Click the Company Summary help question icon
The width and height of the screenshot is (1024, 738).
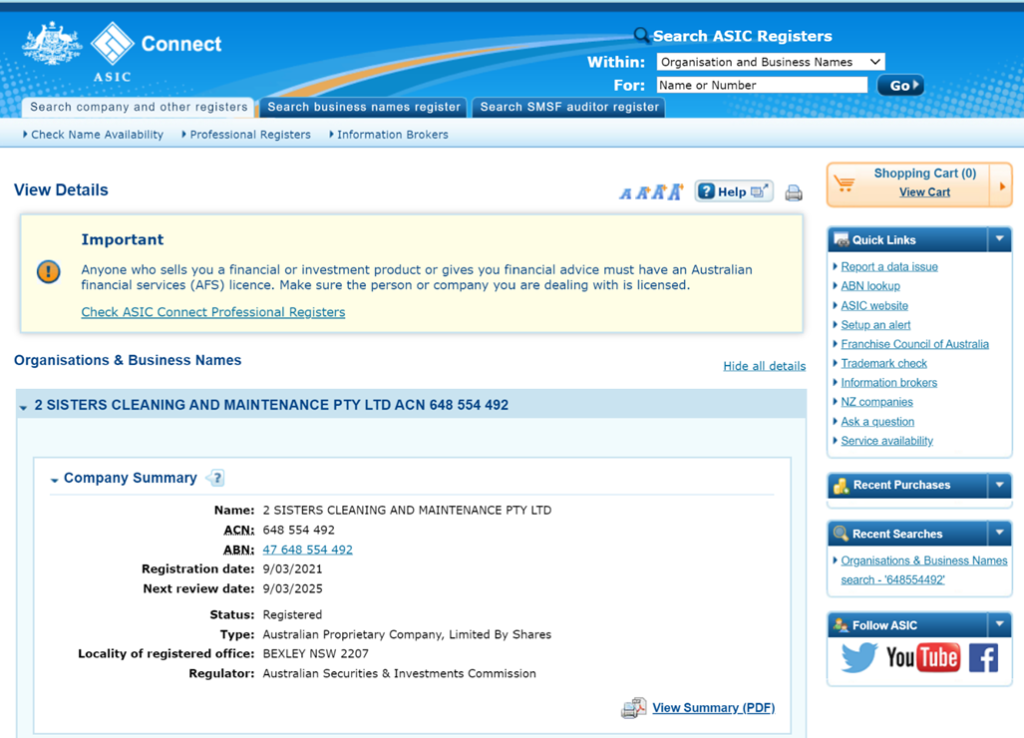point(215,478)
